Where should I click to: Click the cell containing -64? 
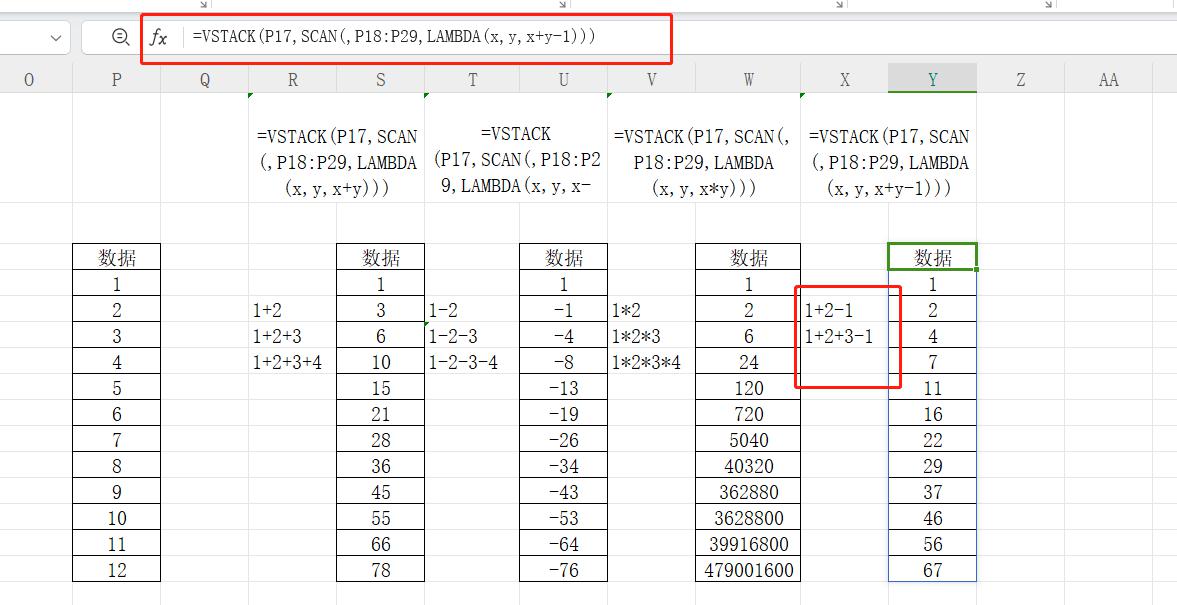[x=564, y=543]
